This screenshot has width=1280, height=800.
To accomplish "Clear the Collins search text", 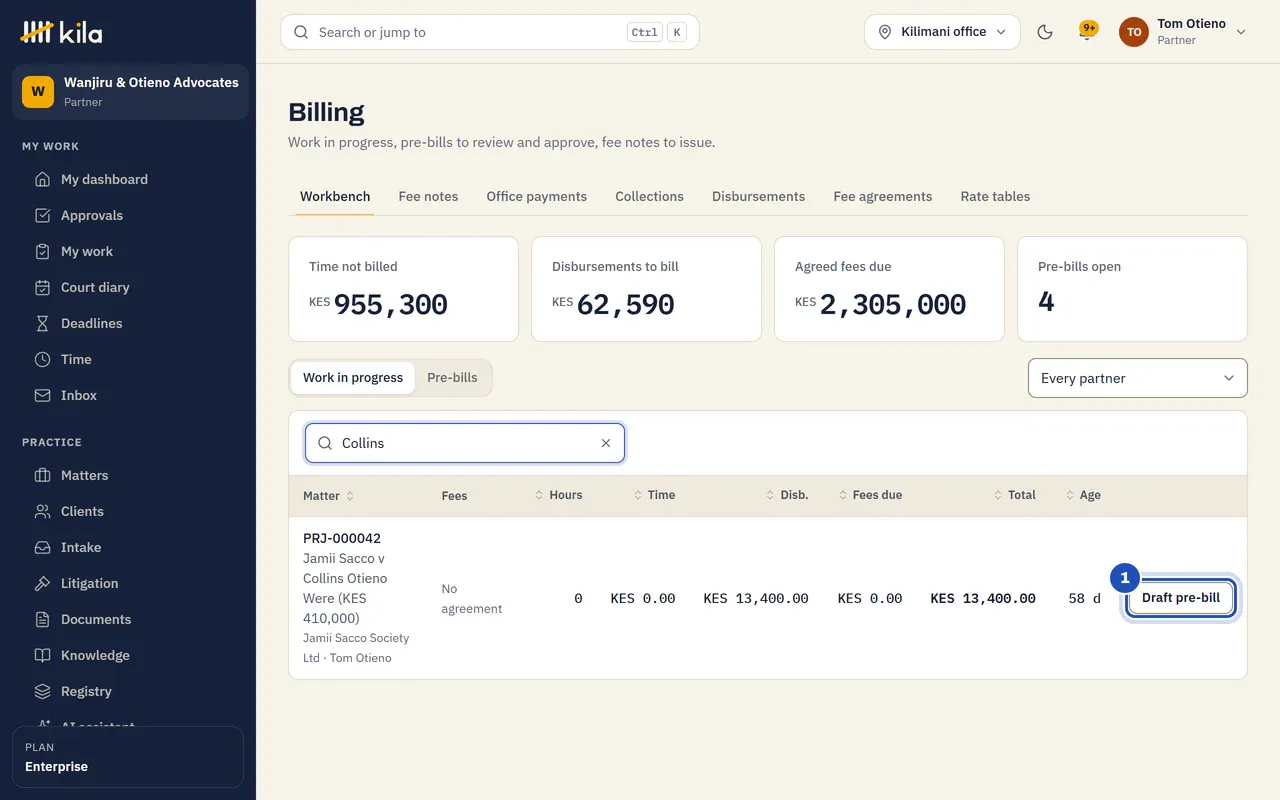I will (x=606, y=443).
